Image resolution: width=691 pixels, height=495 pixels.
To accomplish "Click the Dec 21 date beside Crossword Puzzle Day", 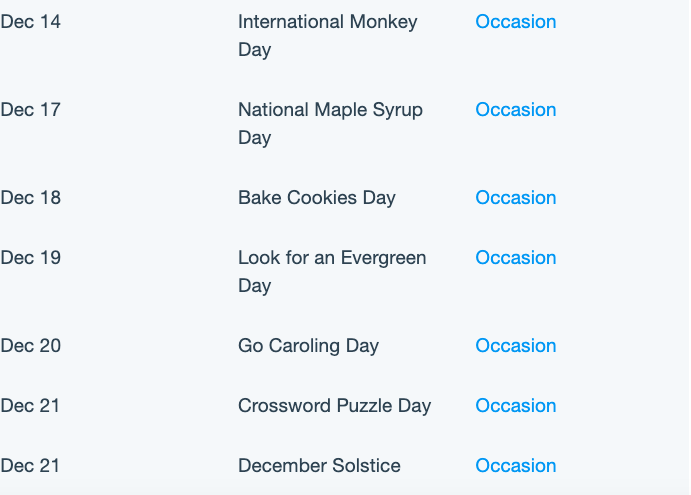I will pyautogui.click(x=30, y=406).
